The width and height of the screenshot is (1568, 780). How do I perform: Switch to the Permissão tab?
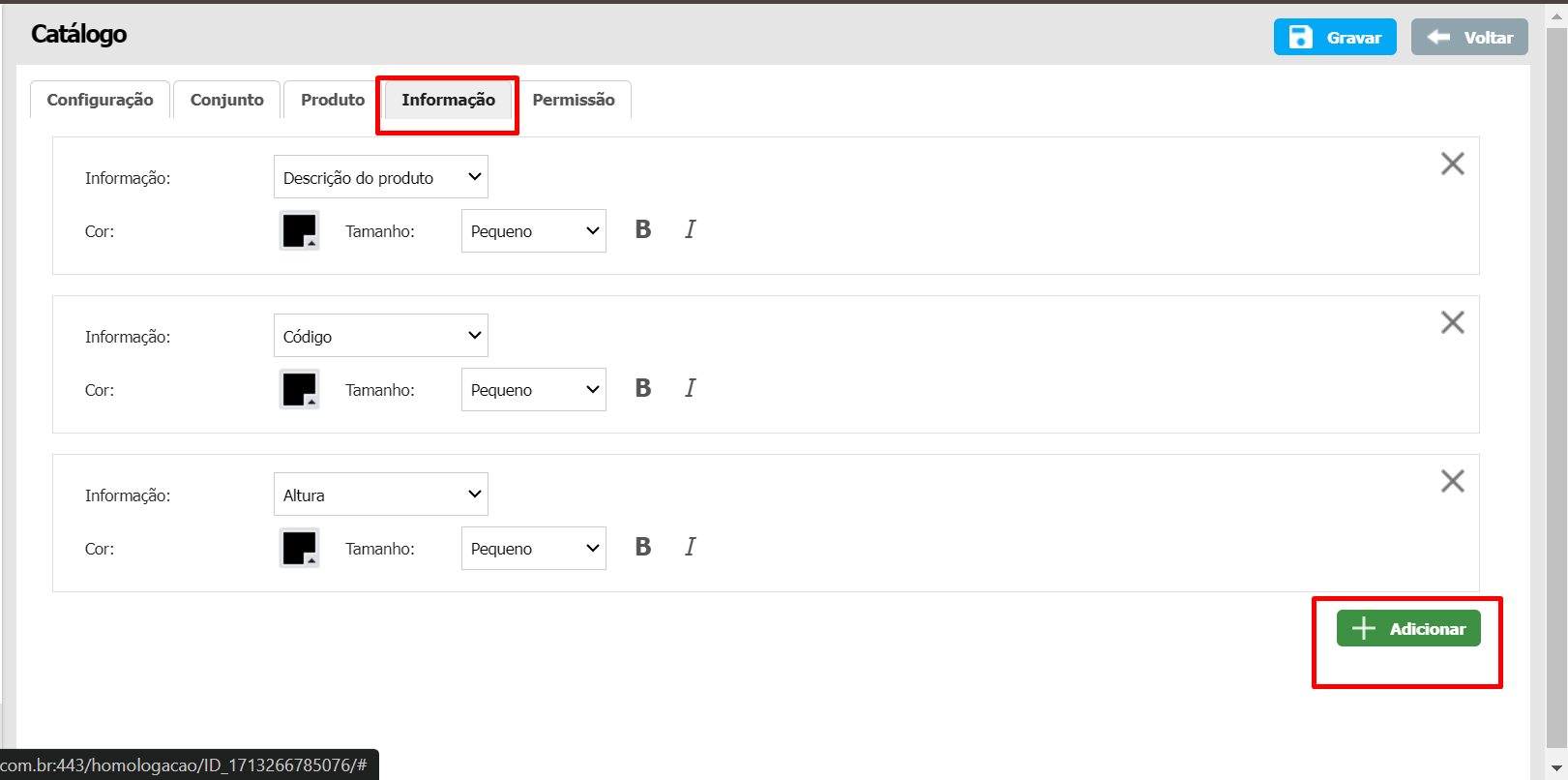tap(574, 100)
